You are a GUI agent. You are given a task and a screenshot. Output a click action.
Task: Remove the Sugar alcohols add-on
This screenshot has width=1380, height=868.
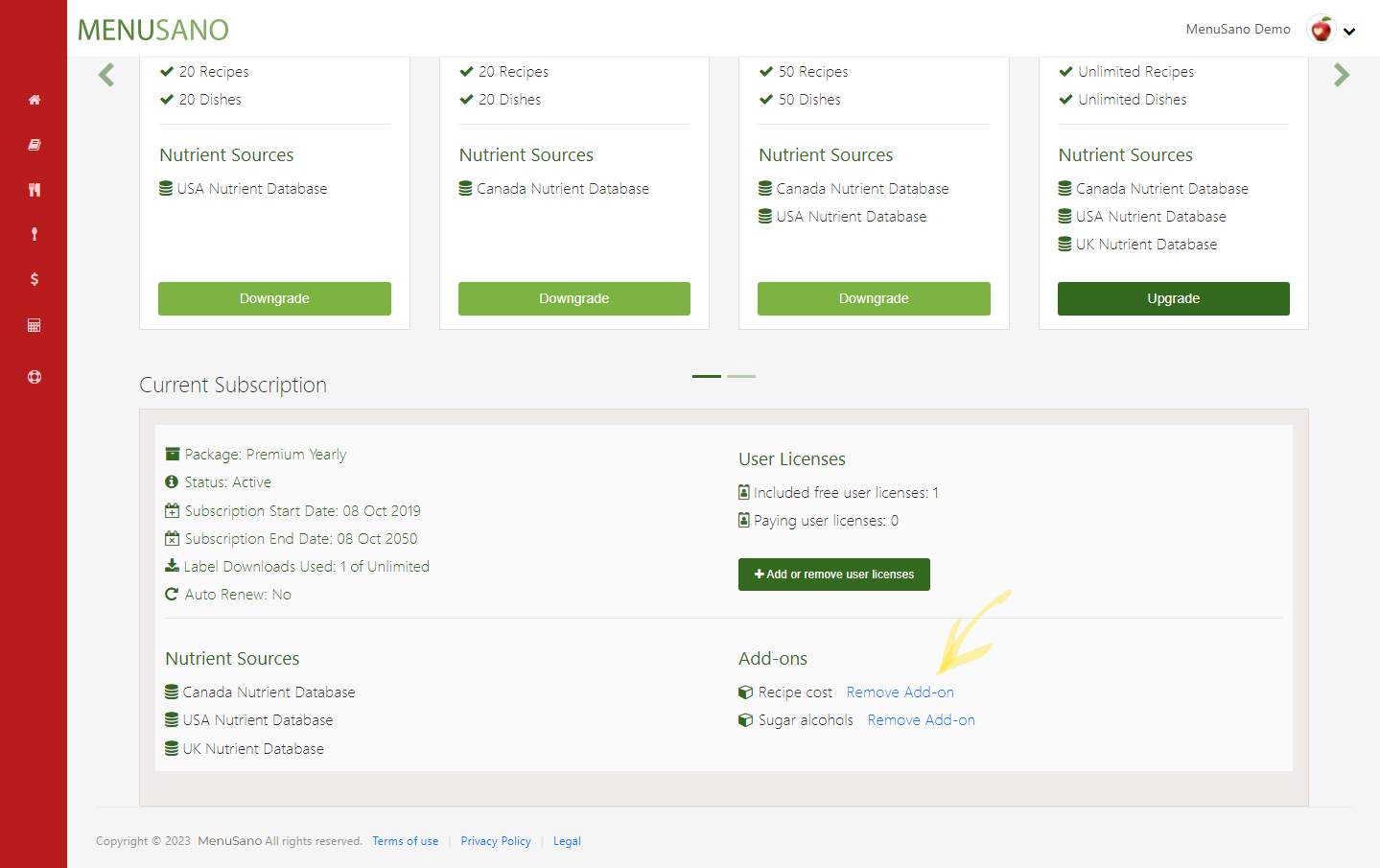coord(921,720)
